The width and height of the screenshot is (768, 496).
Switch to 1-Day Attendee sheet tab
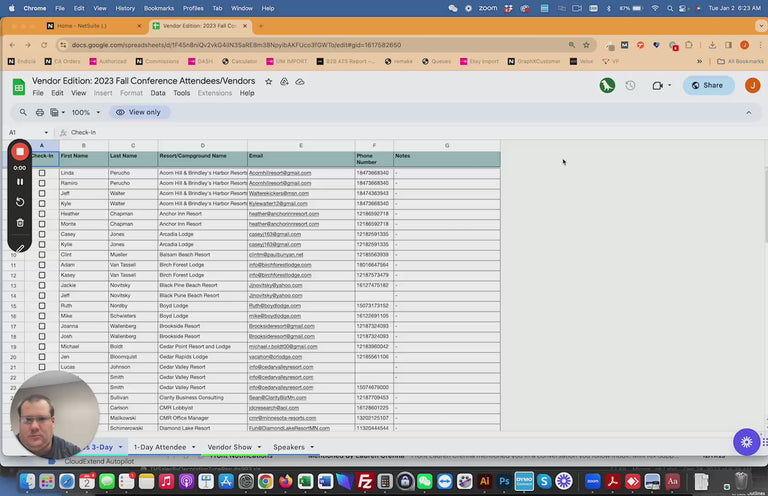click(x=160, y=447)
